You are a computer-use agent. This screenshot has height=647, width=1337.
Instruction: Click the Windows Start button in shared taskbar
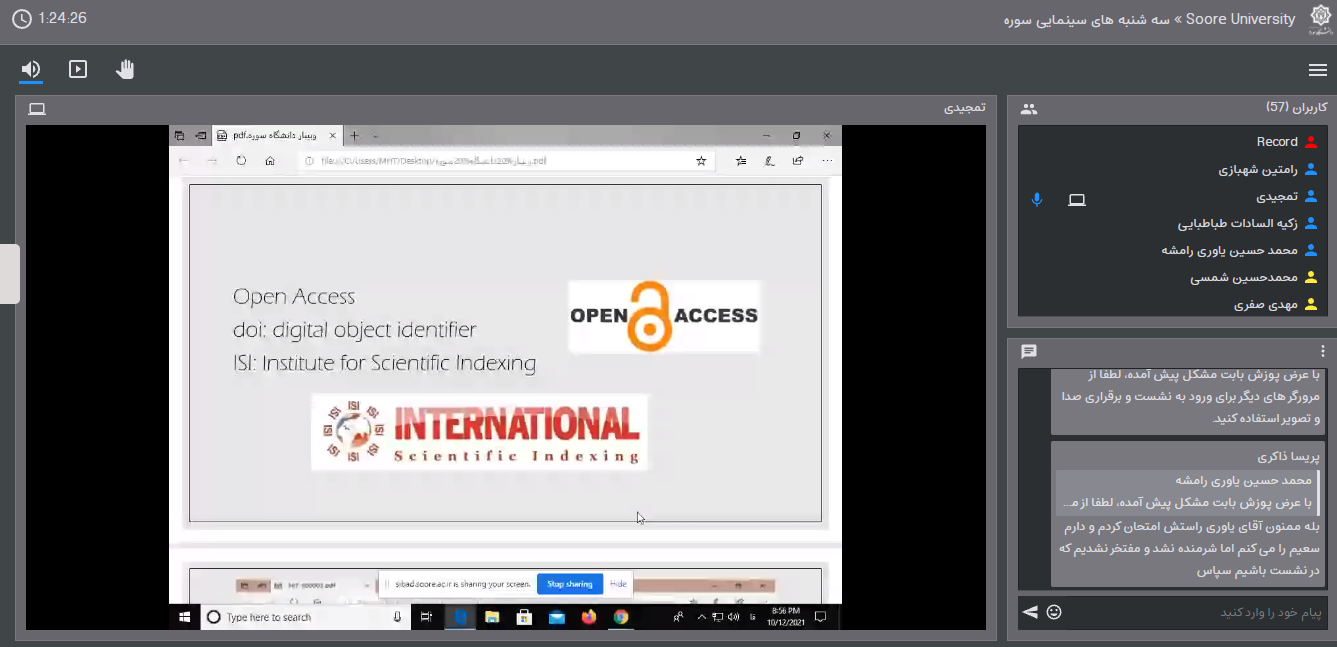[x=185, y=618]
